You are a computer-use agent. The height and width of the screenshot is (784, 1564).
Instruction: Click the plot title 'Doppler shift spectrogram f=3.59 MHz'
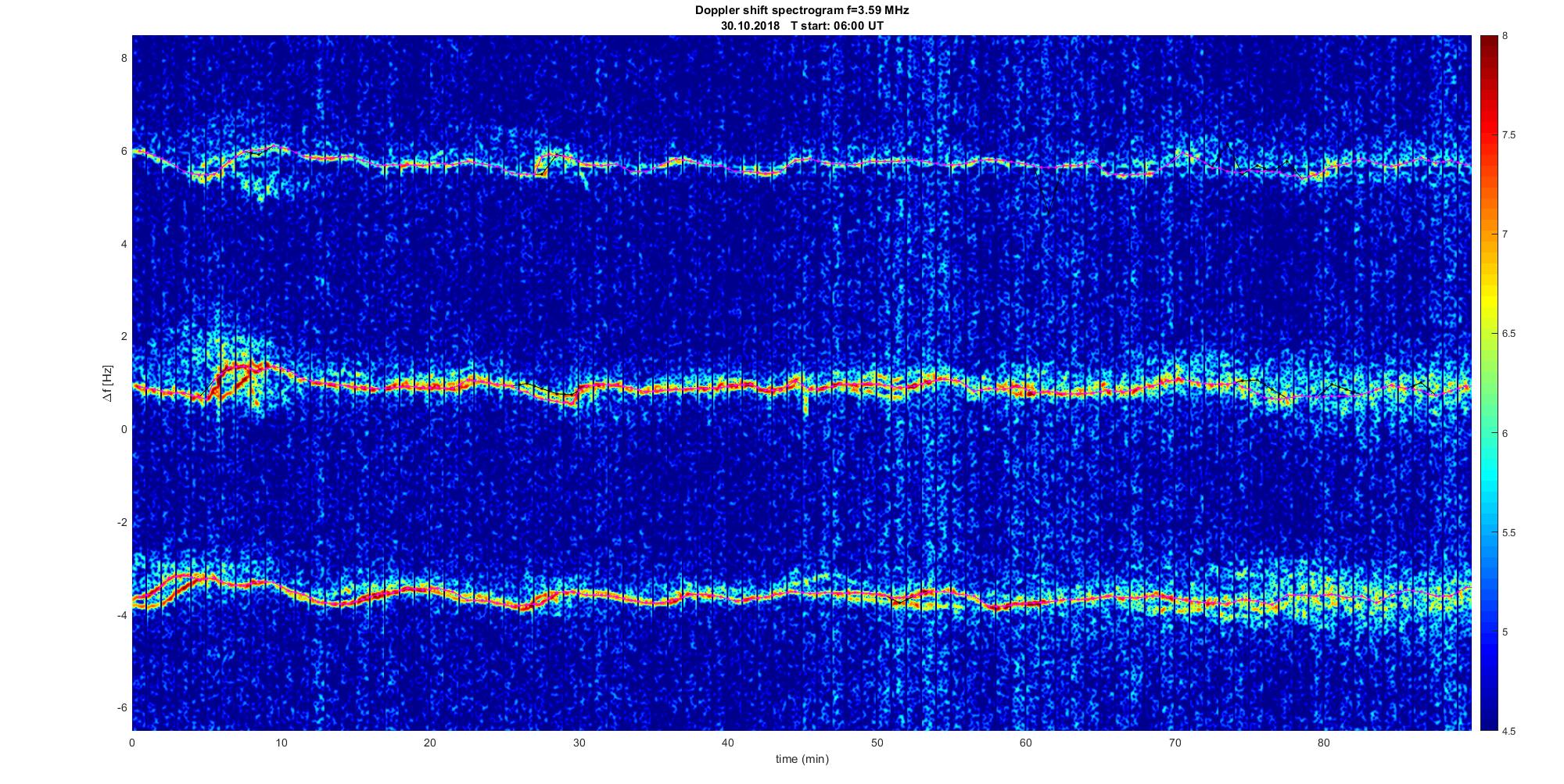pos(802,10)
